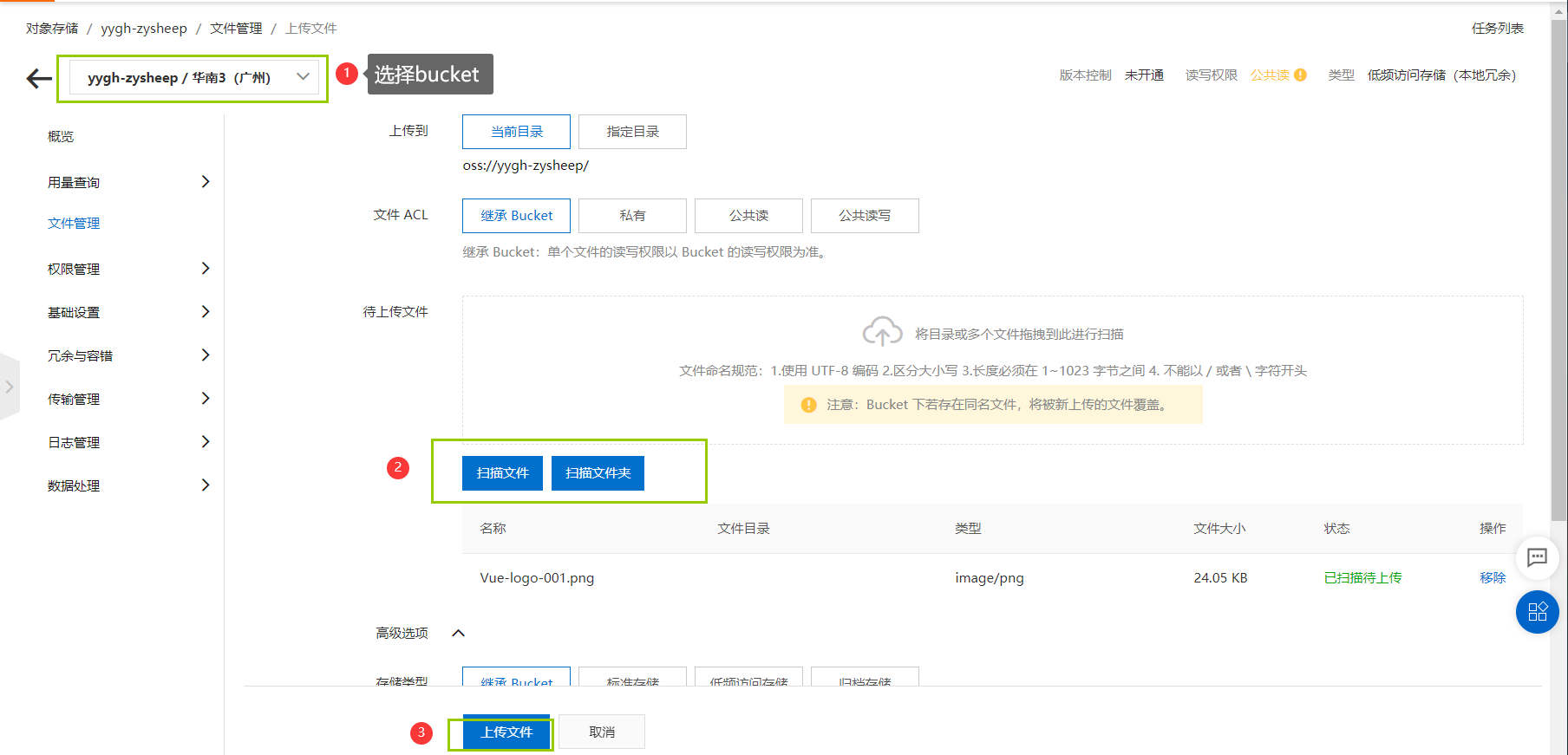Click the image/png type cell
Viewport: 1568px width, 755px height.
(990, 578)
